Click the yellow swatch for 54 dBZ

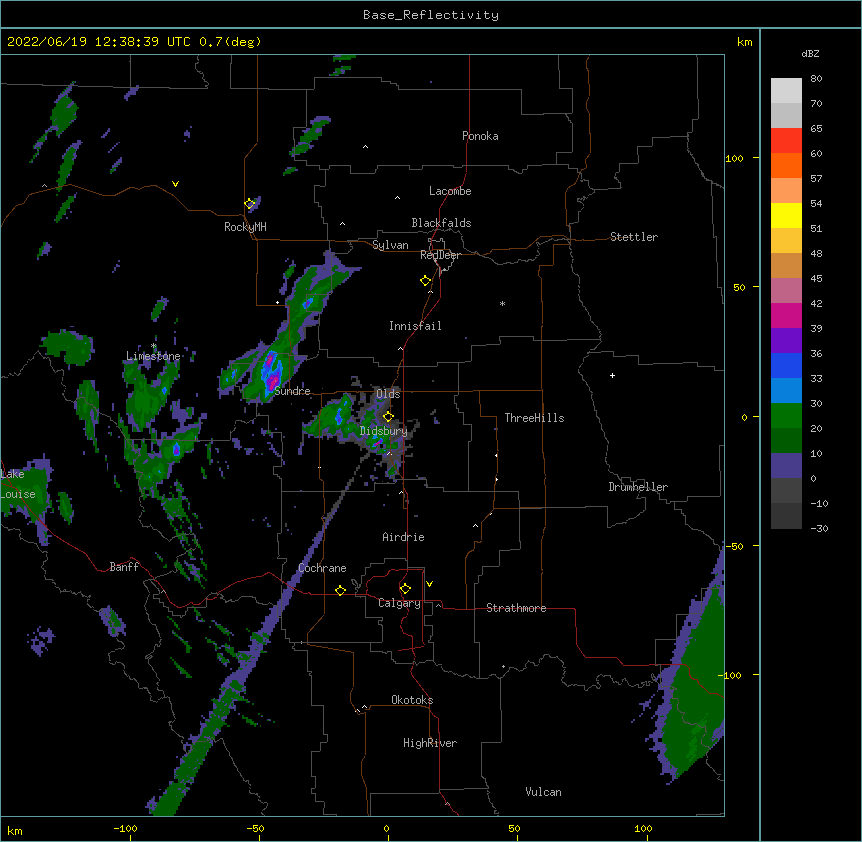pyautogui.click(x=786, y=215)
